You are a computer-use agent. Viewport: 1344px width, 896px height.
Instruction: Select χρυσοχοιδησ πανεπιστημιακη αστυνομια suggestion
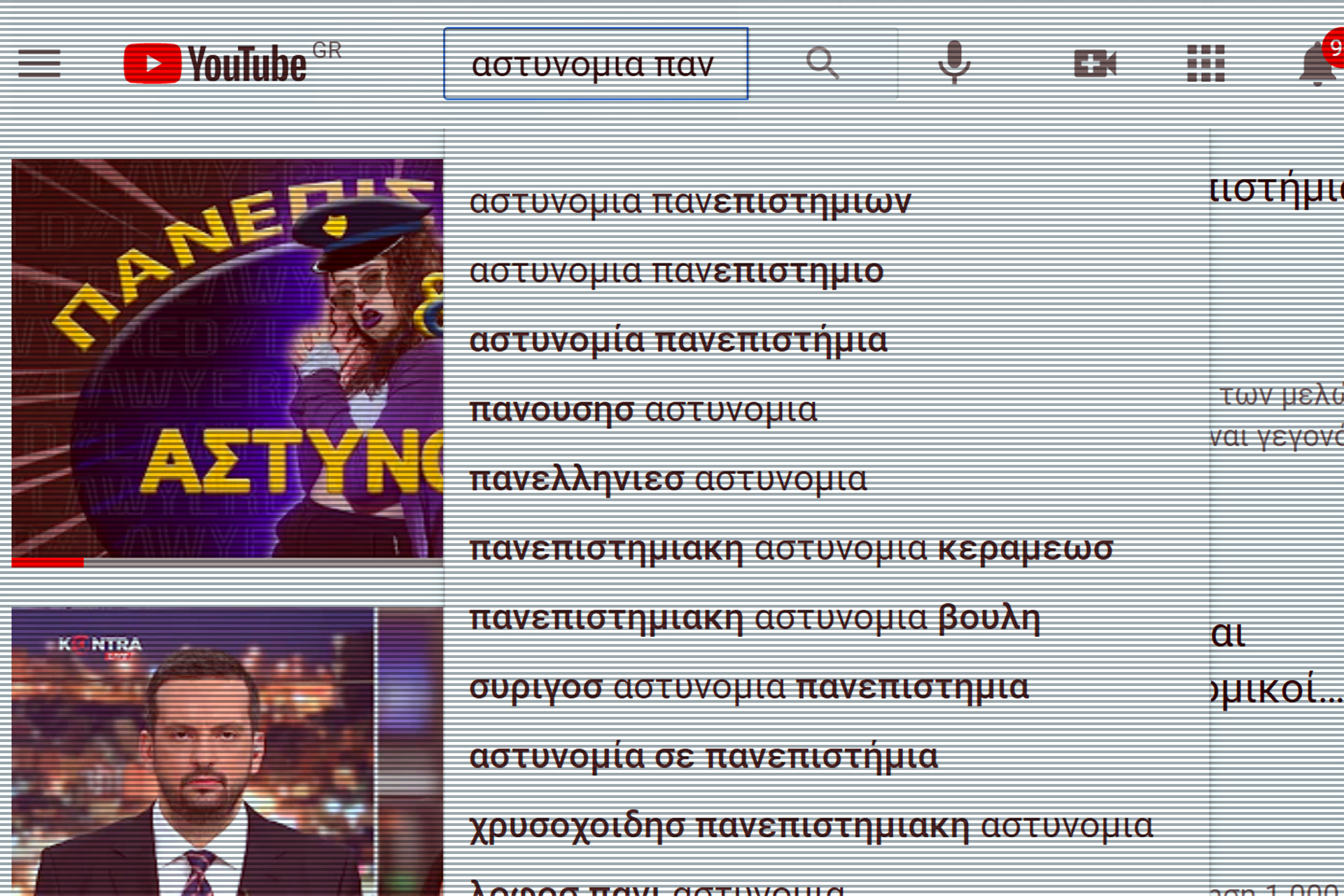tap(811, 826)
